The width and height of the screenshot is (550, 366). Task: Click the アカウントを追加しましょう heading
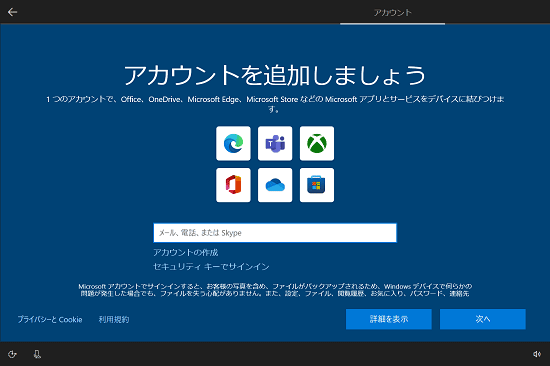(275, 75)
